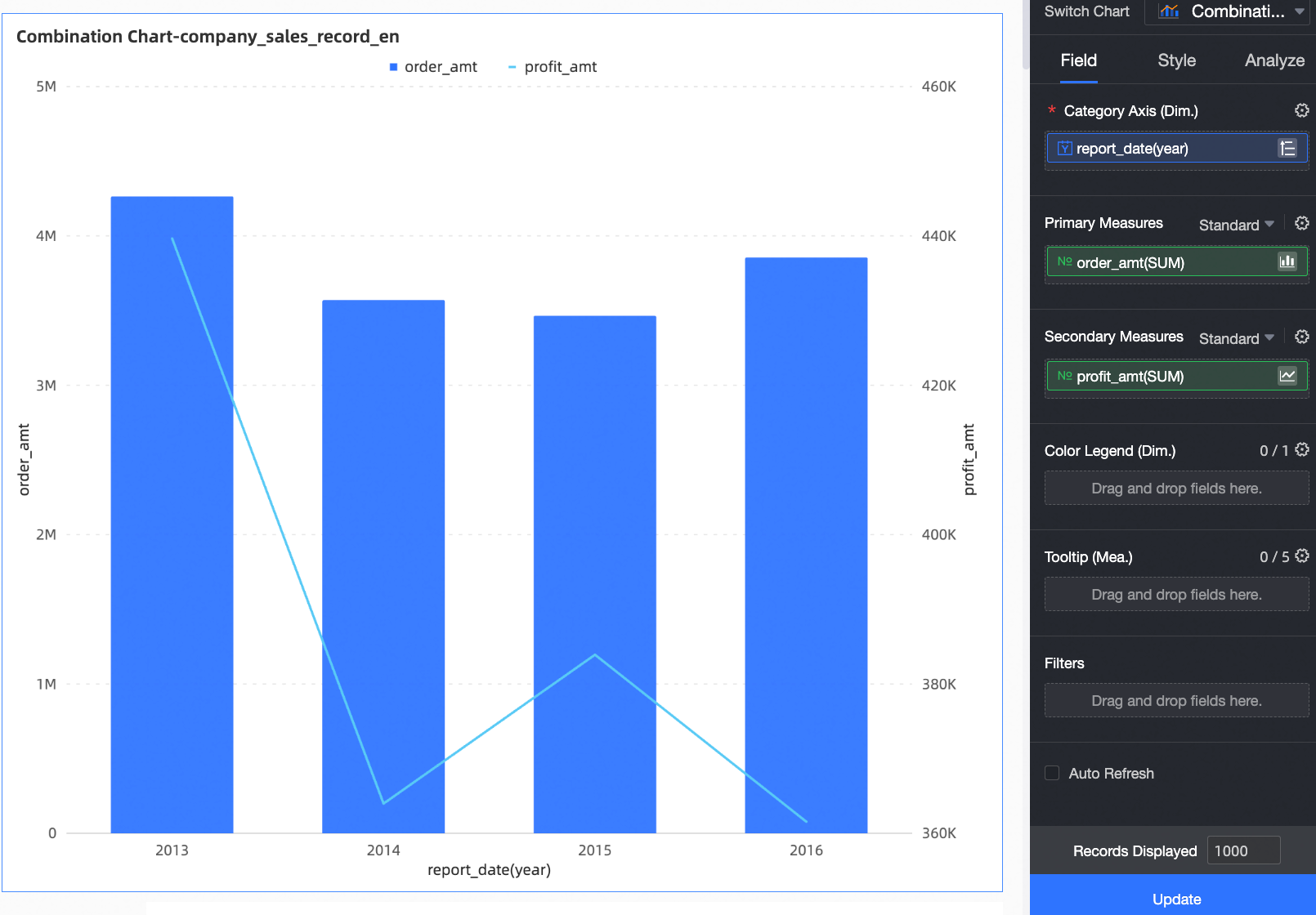Viewport: 1316px width, 915px height.
Task: Click date type icon on report_date(year) field
Action: 1064,148
